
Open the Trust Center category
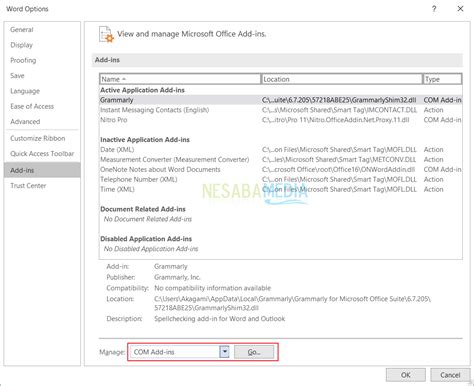42,186
